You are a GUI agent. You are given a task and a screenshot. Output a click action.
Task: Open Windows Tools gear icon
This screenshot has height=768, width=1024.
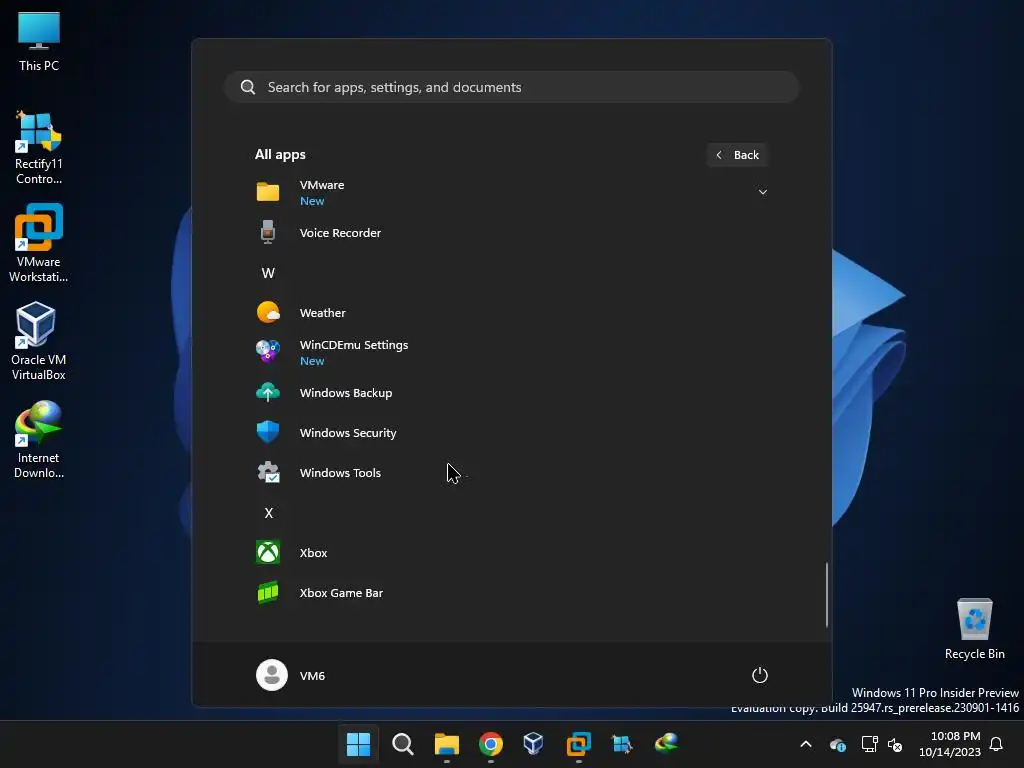268,472
